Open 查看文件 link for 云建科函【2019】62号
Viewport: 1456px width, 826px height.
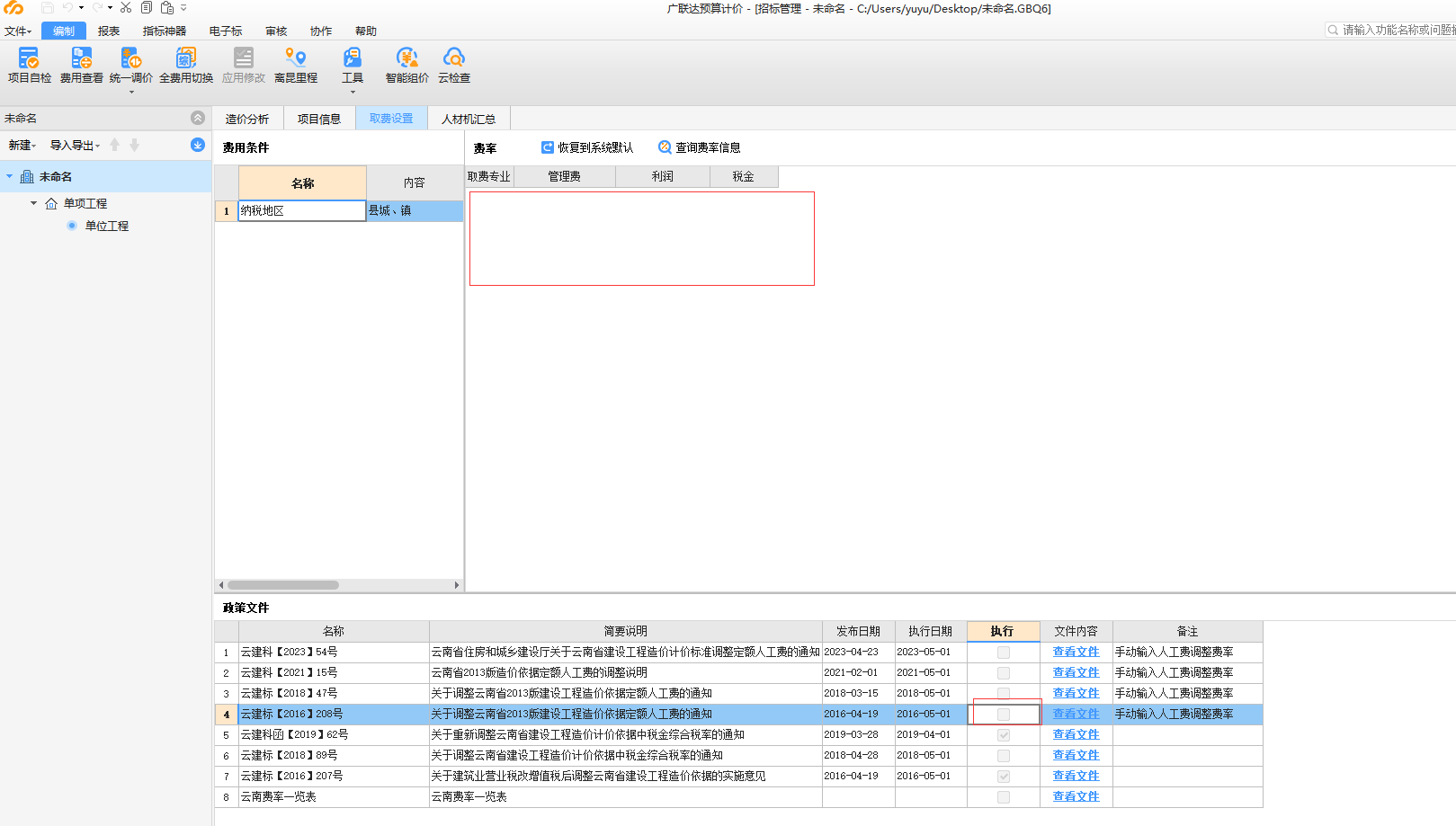pyautogui.click(x=1076, y=735)
